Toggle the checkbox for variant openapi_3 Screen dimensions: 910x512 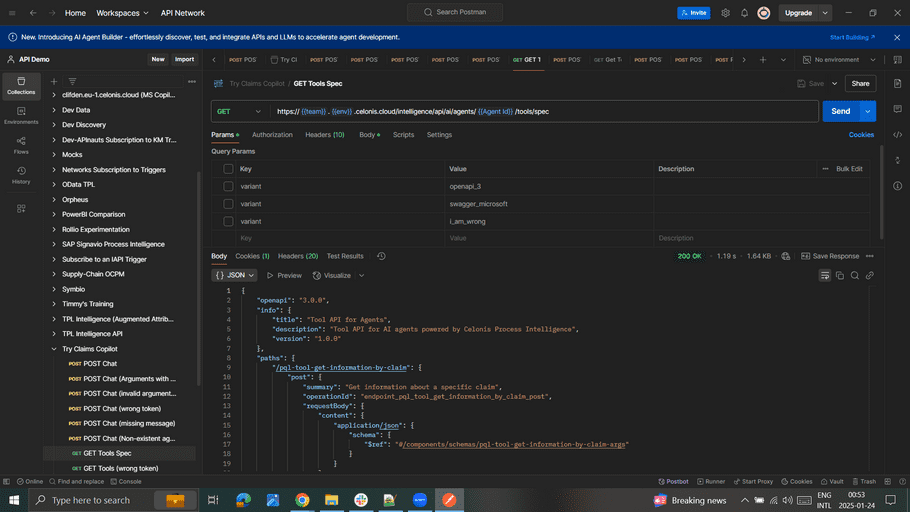pos(229,186)
